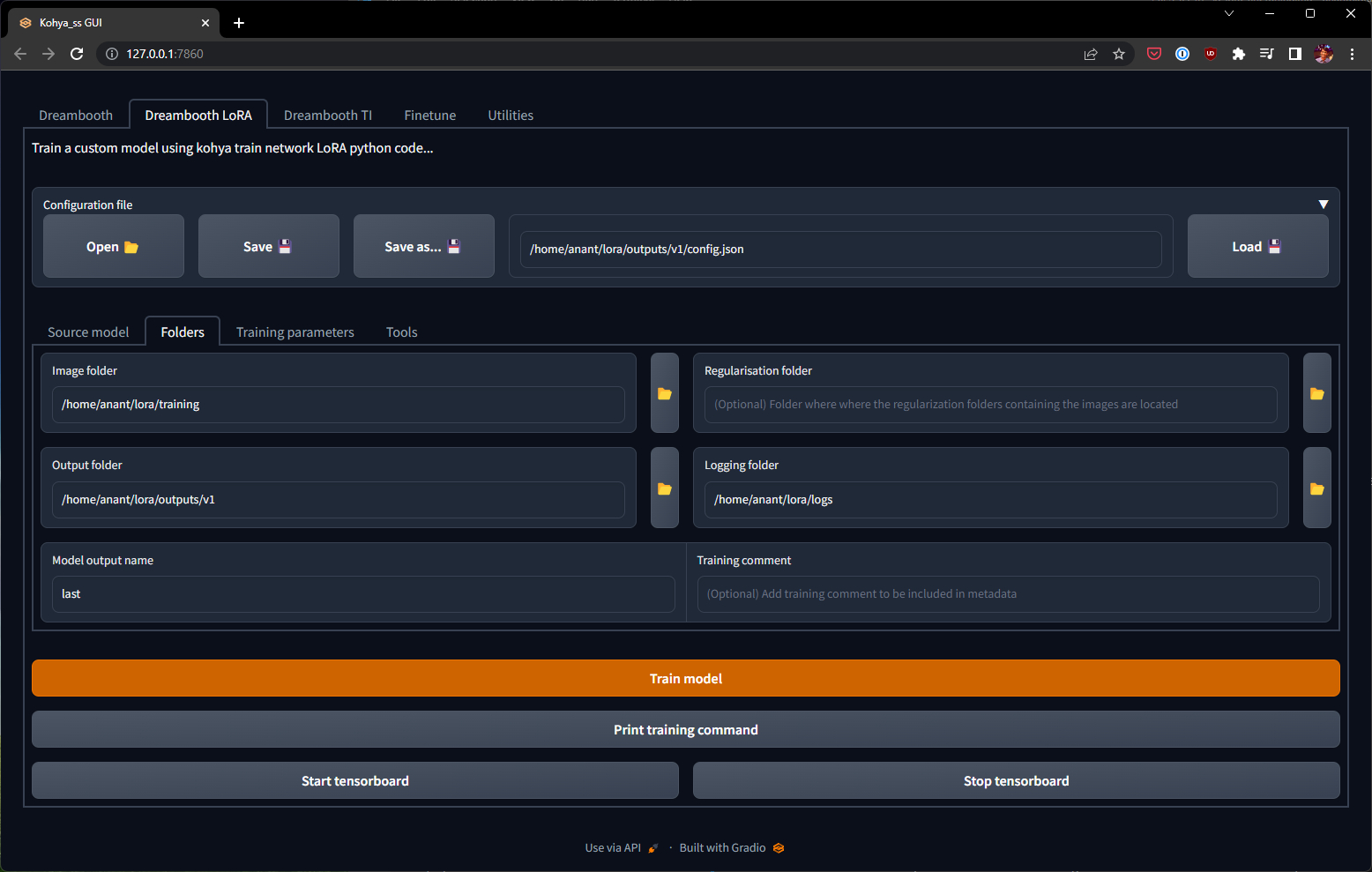Click the Save as... button

click(424, 246)
